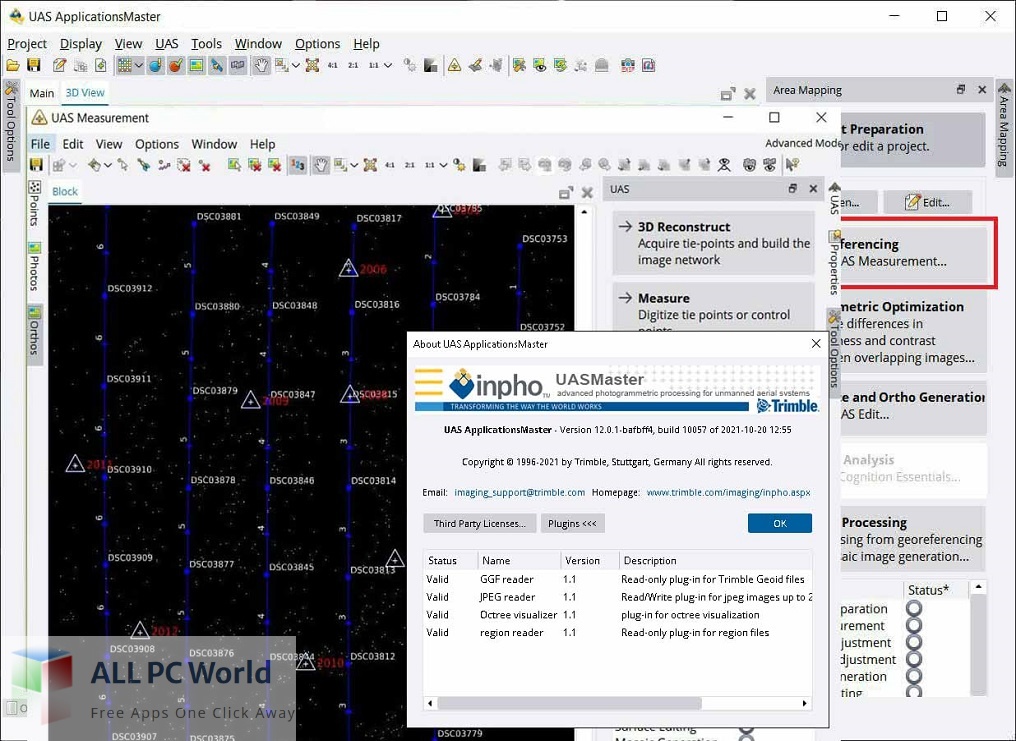This screenshot has height=741, width=1016.
Task: Select the Octree visualizer plugin row
Action: click(618, 615)
